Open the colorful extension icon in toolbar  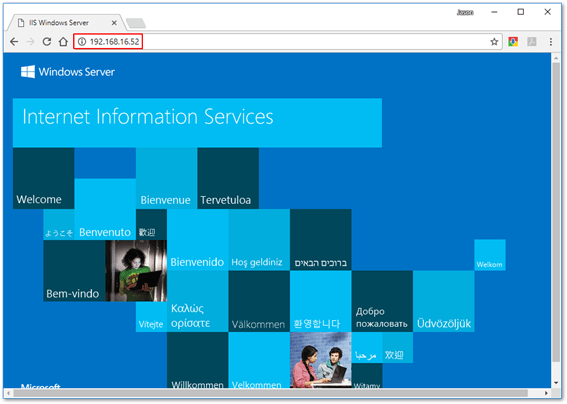point(513,42)
